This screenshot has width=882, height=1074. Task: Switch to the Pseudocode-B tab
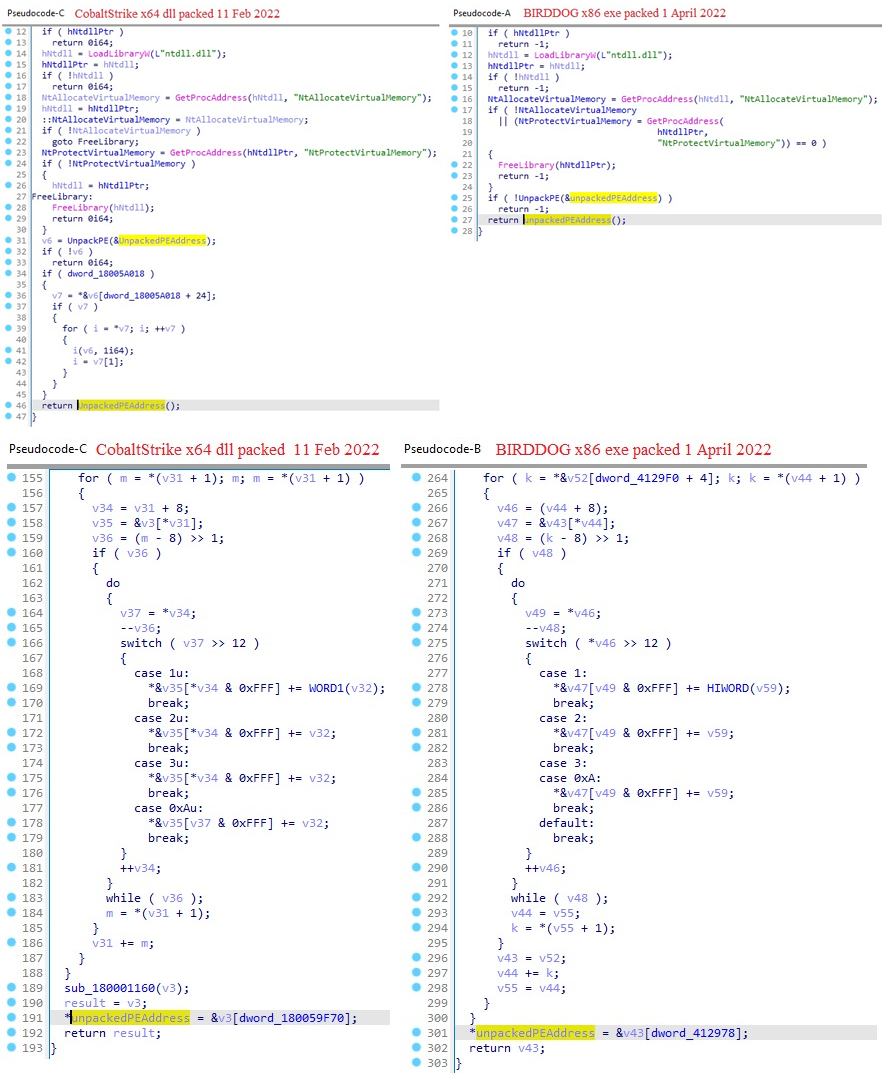(442, 449)
